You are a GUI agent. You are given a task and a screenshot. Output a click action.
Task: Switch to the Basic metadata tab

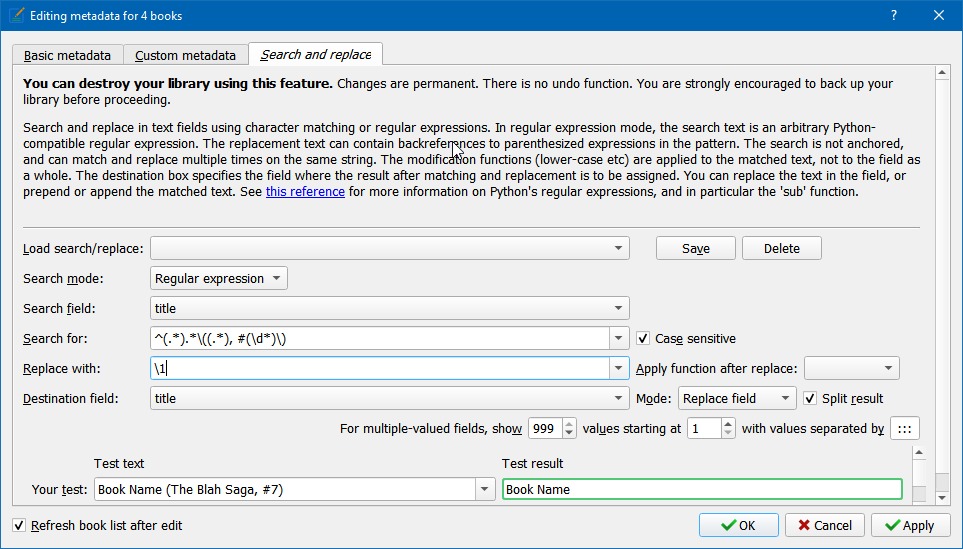[x=68, y=55]
